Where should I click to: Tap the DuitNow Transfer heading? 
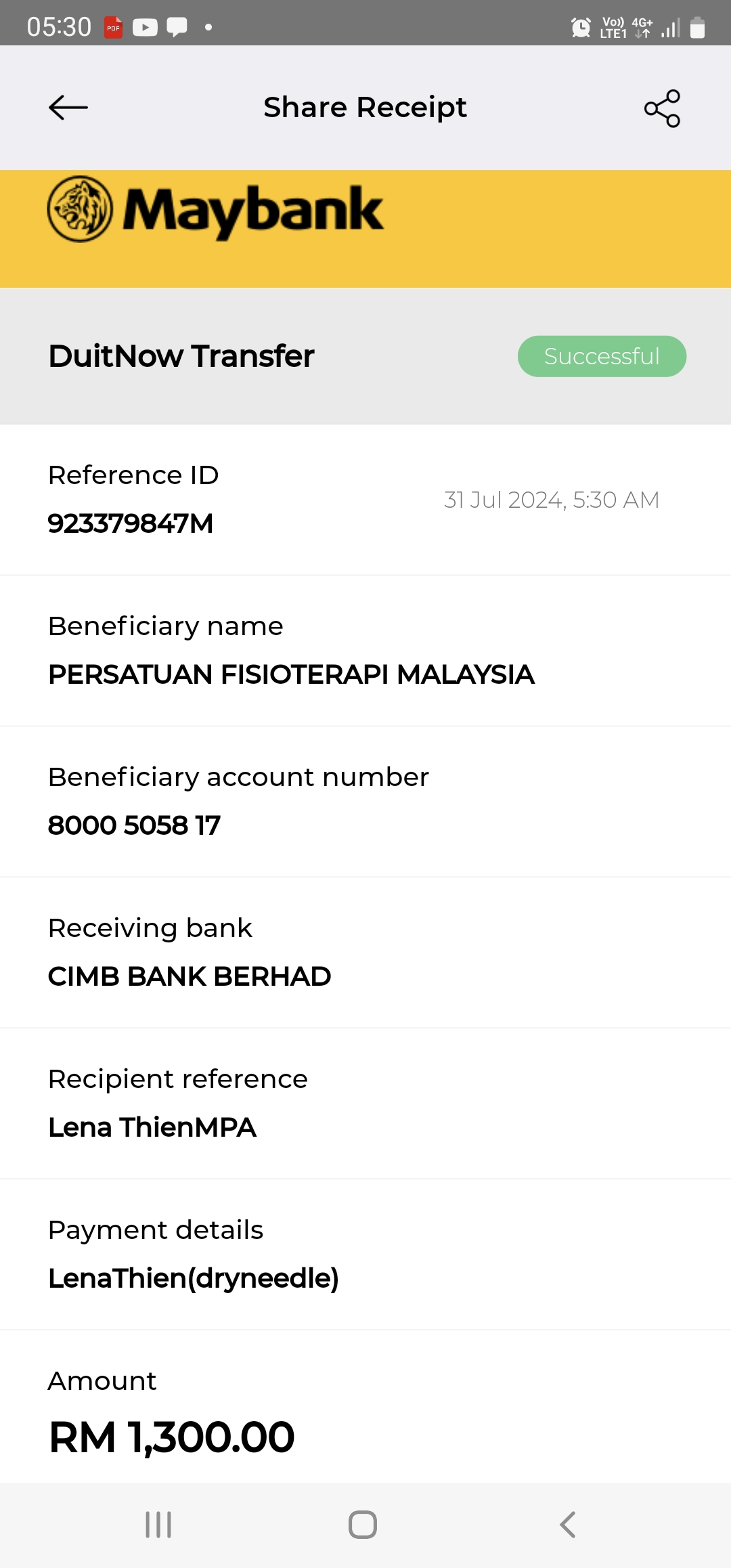[x=181, y=356]
